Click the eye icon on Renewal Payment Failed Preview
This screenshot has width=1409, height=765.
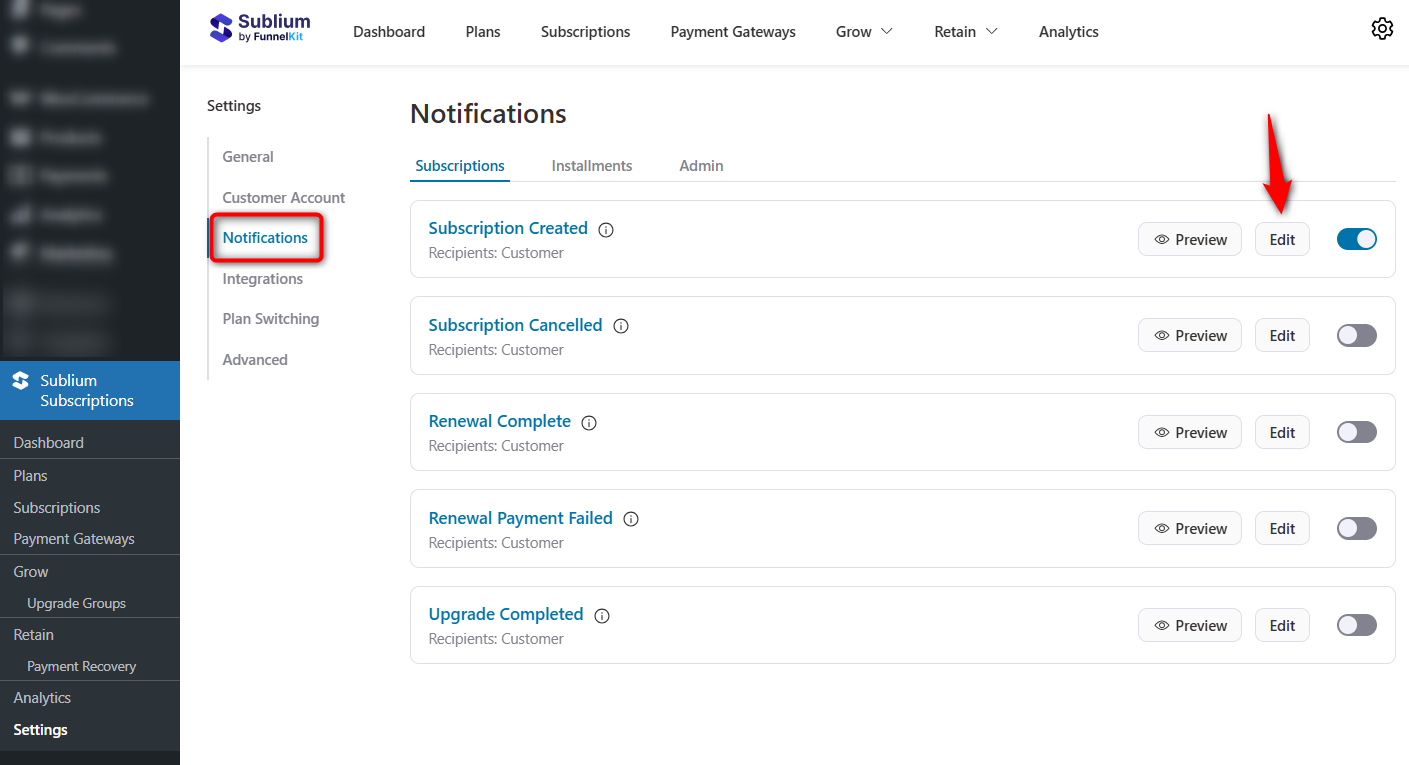coord(1160,528)
